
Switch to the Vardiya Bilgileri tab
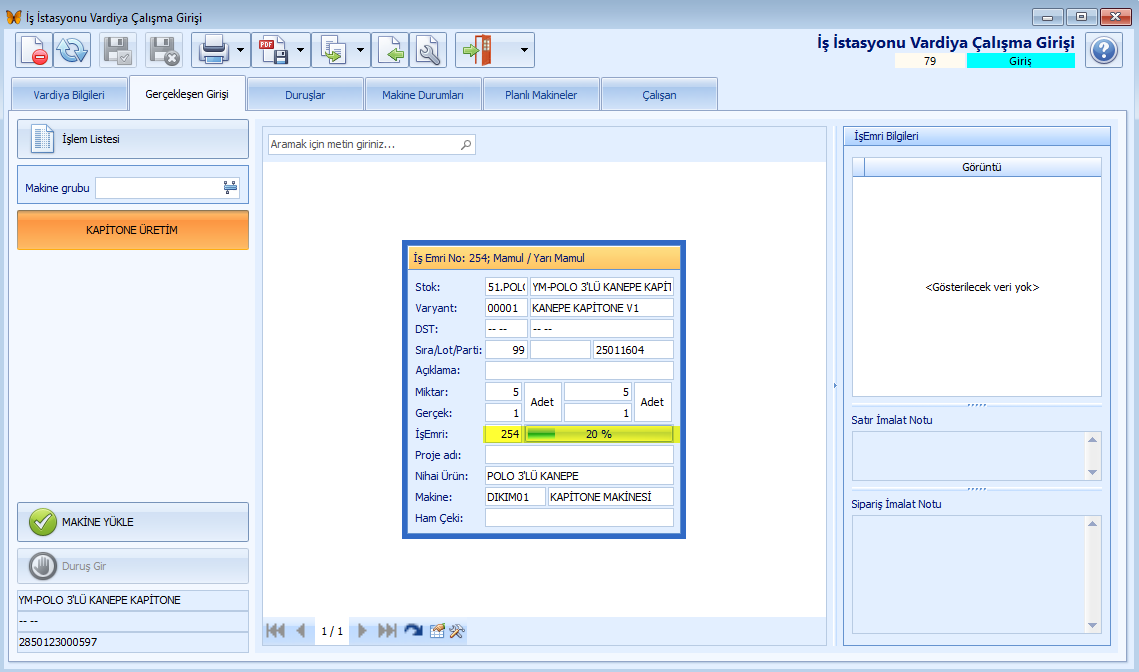(x=69, y=95)
